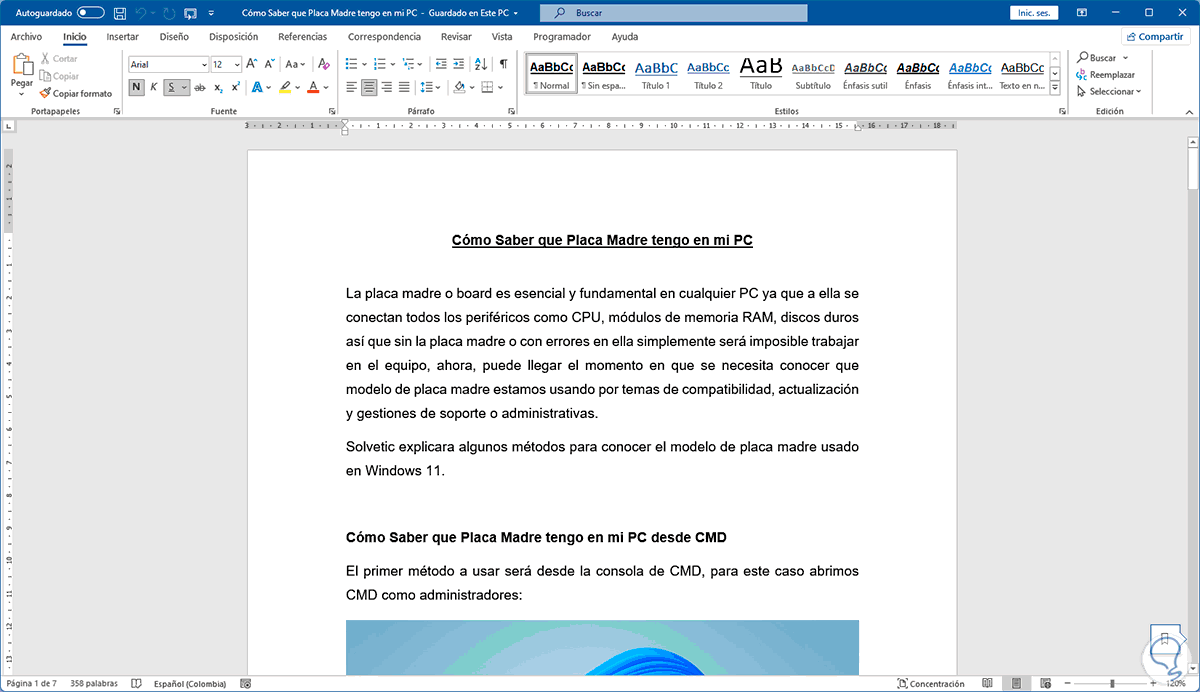Toggle cursiva (K) italic formatting
The width and height of the screenshot is (1200, 692).
coord(154,88)
